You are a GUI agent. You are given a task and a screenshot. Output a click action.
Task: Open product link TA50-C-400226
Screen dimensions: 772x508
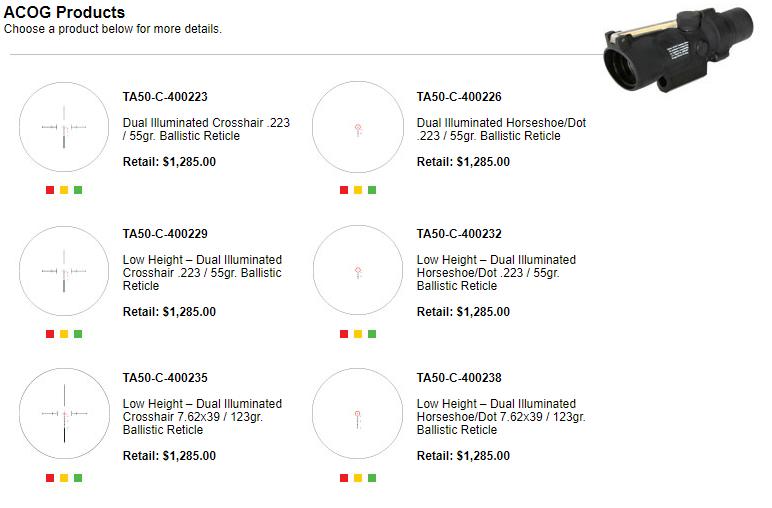tap(459, 97)
